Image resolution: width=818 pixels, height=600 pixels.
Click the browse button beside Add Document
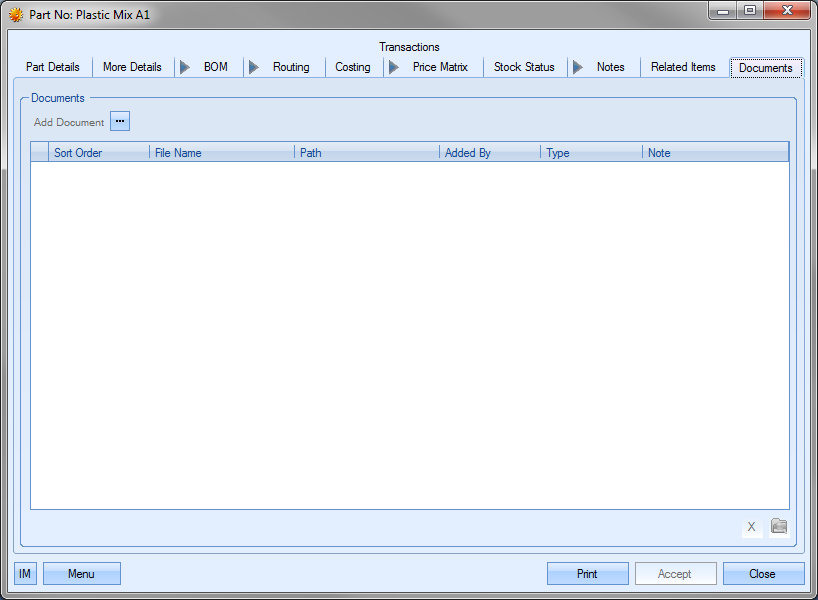pos(120,122)
